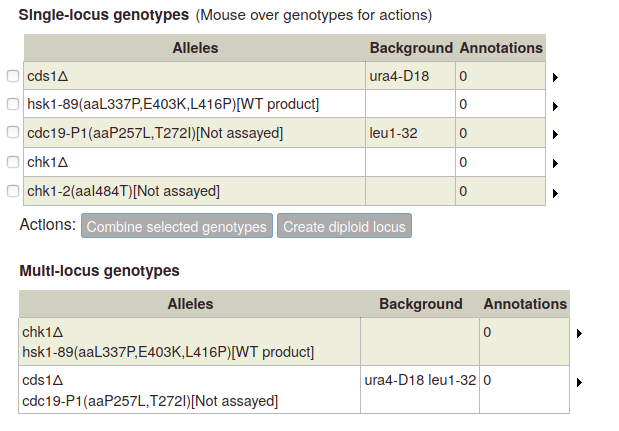The height and width of the screenshot is (431, 619).
Task: Click the Alleles header of single-locus table
Action: pos(195,48)
